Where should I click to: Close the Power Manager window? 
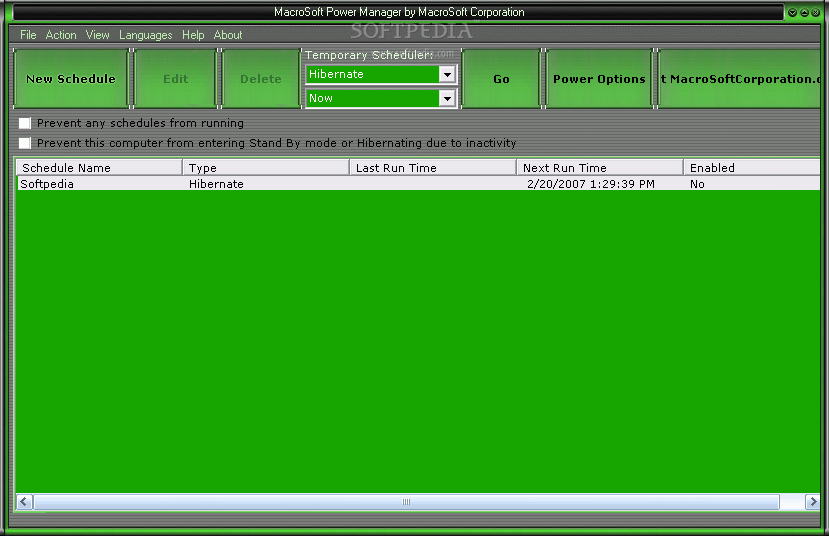point(816,12)
